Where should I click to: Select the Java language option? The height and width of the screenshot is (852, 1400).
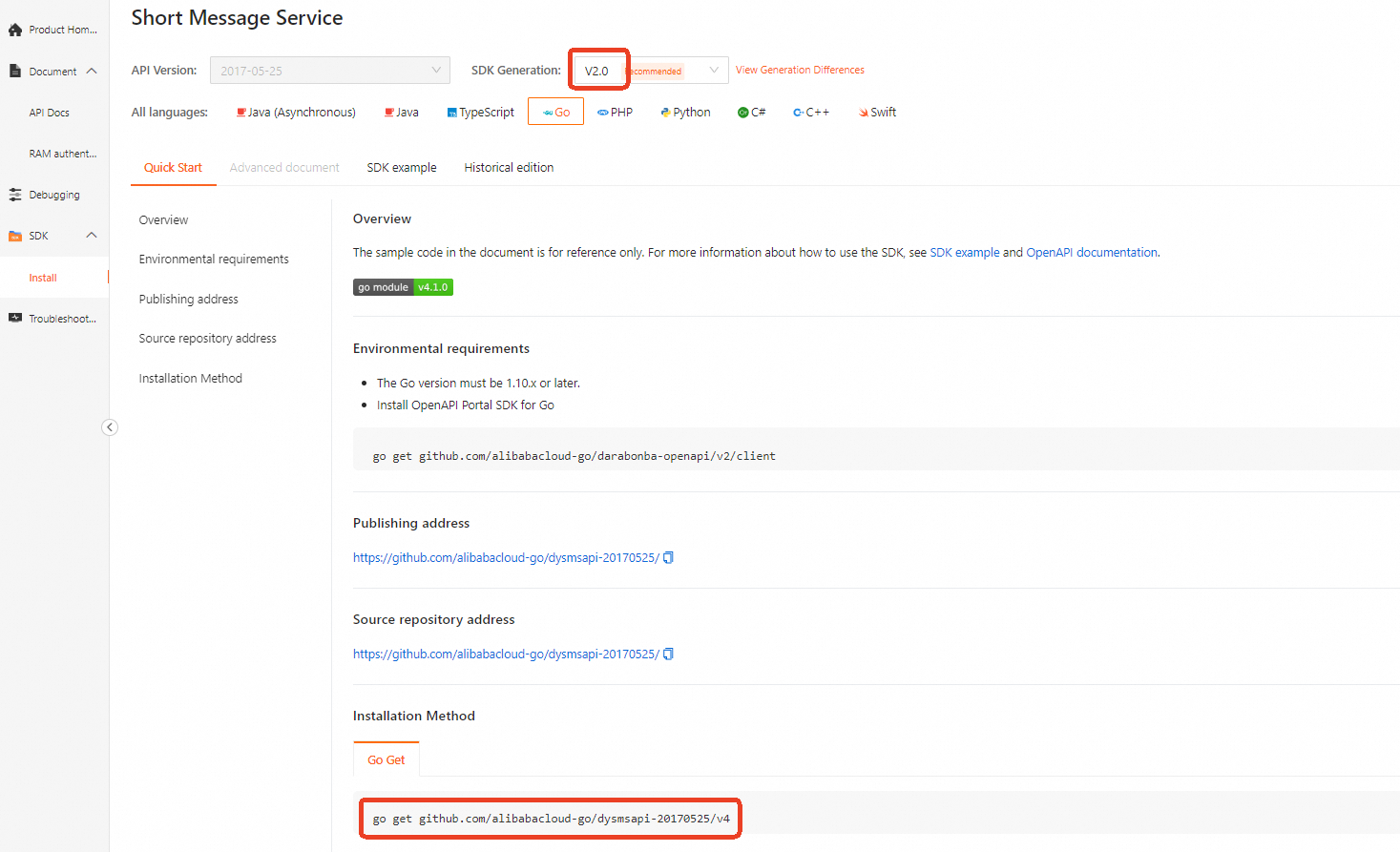tap(402, 112)
